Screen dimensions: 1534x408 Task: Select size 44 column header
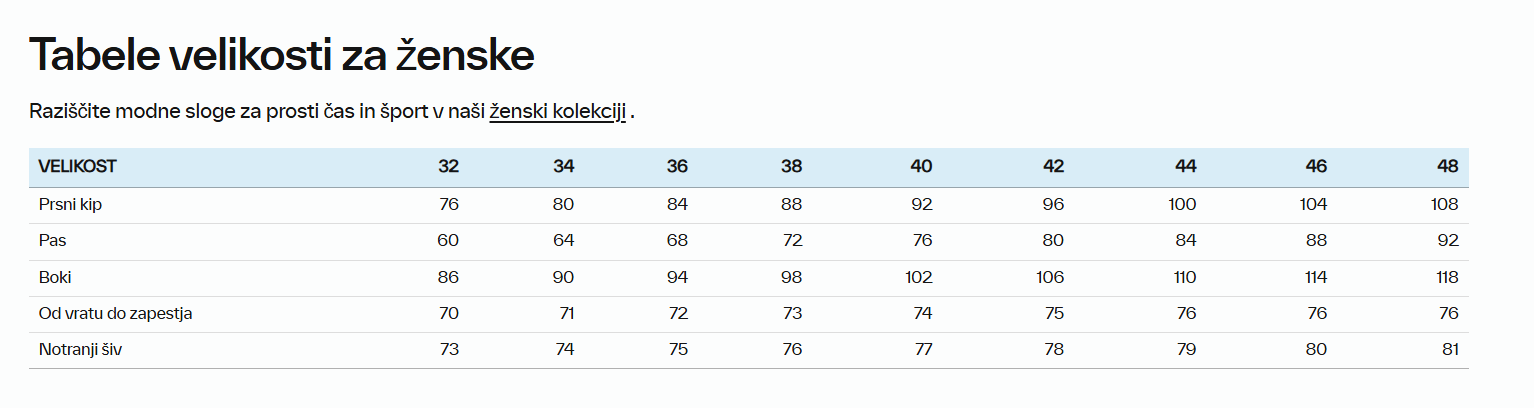(1185, 167)
